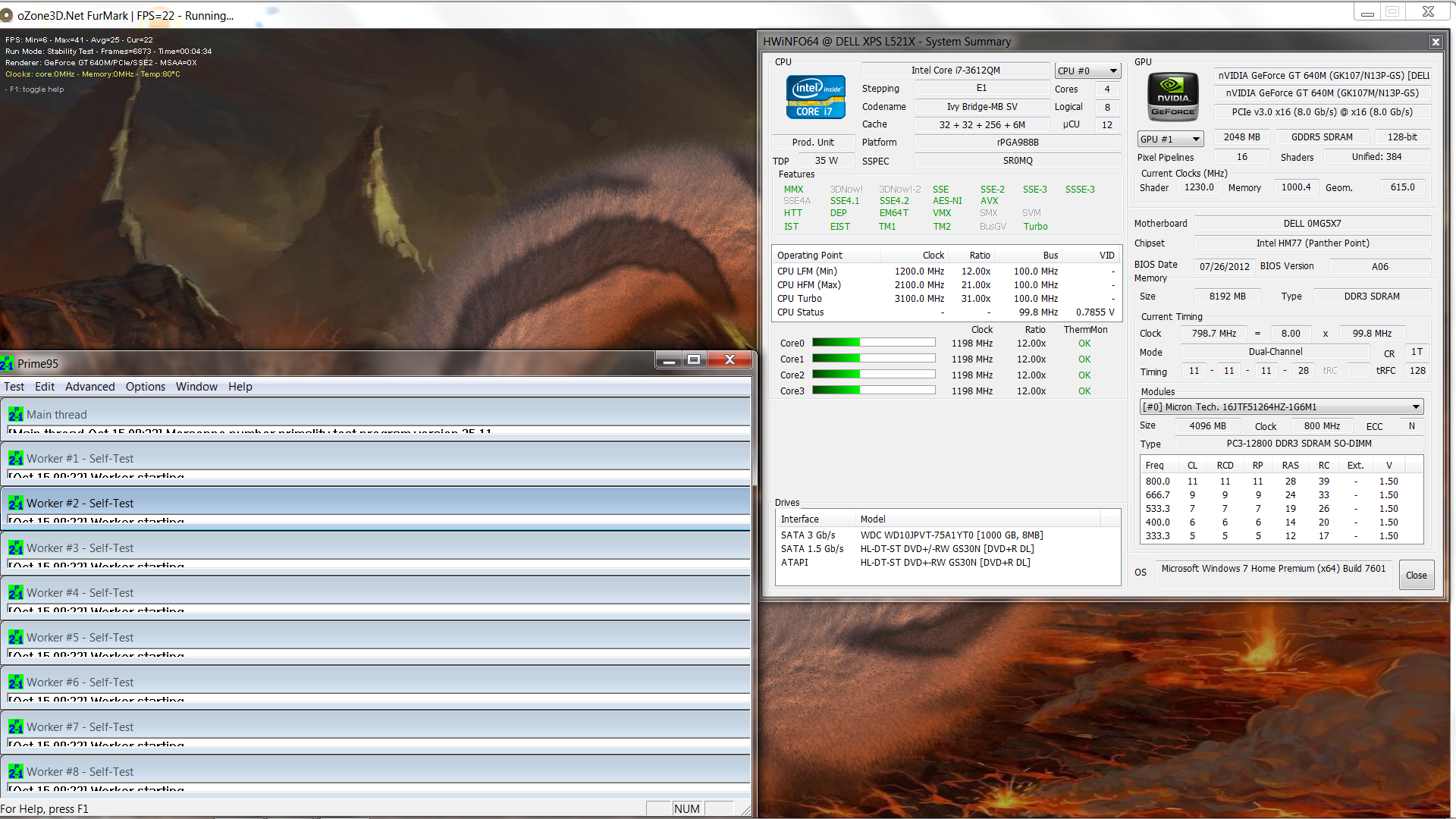Viewport: 1456px width, 819px height.
Task: Click the Ivy Bridge-MB SV codename field
Action: [982, 107]
